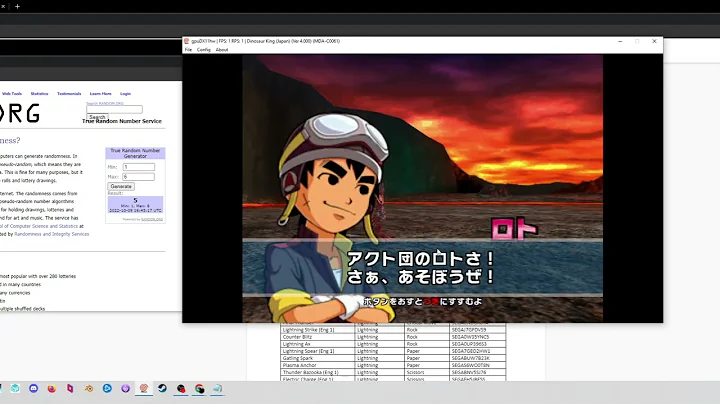The width and height of the screenshot is (720, 404).
Task: Open the teal cube app in the taskbar
Action: (x=15, y=388)
